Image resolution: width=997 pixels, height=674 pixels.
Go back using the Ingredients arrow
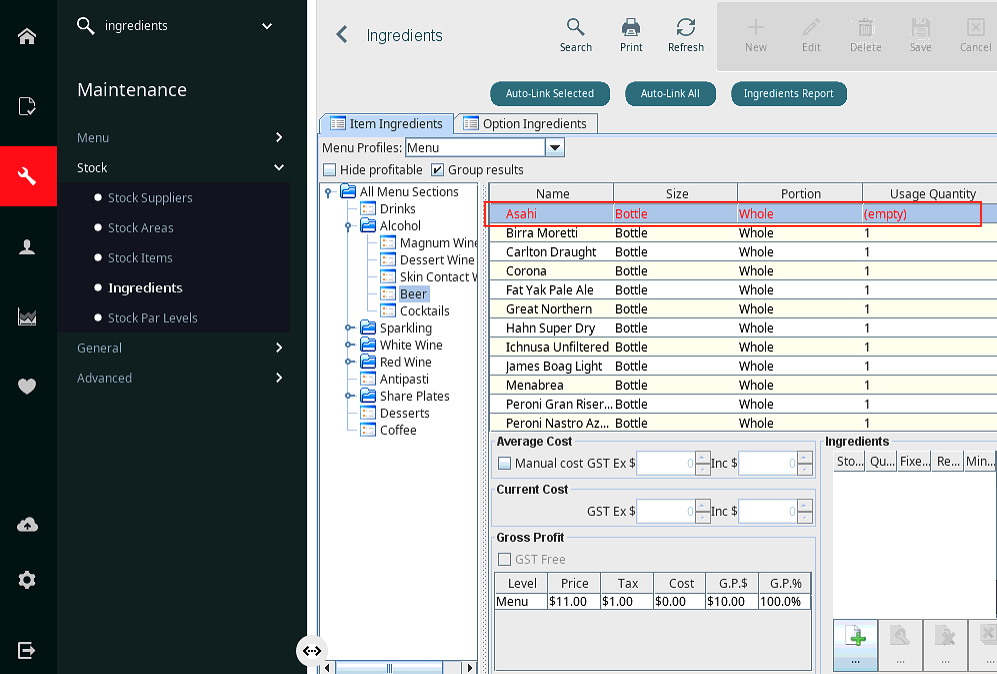342,34
